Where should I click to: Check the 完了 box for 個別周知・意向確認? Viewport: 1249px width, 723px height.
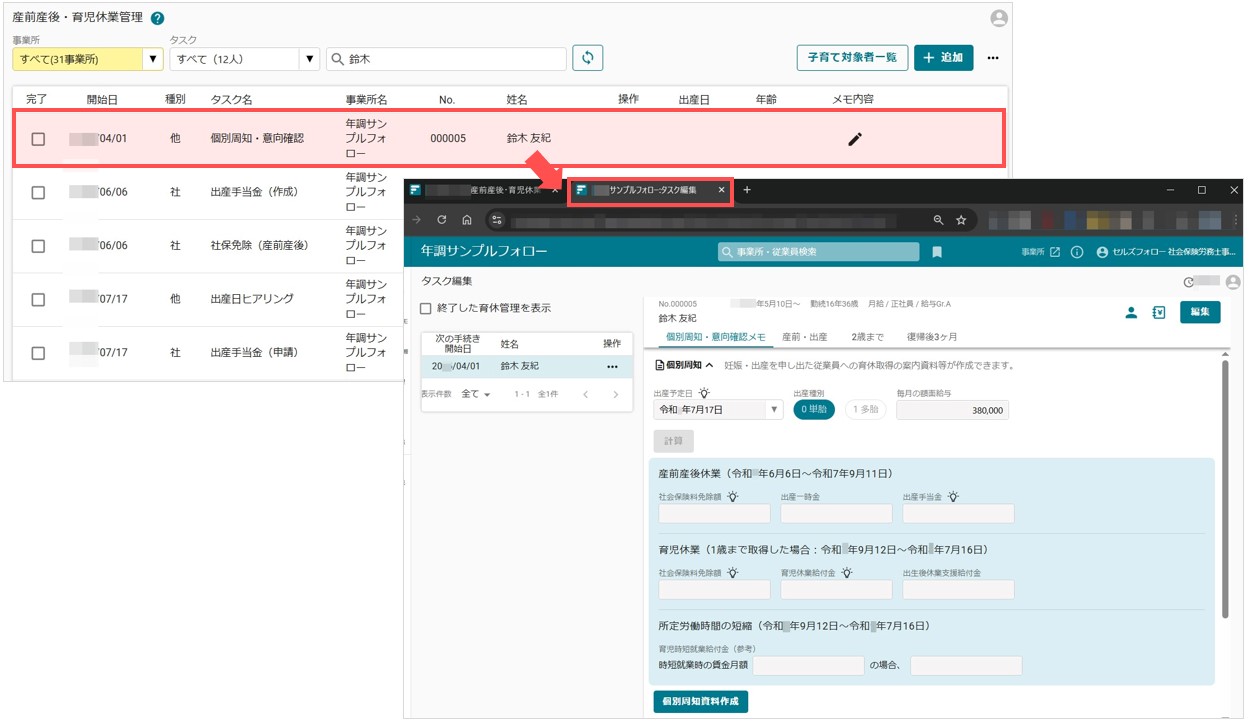tap(38, 139)
